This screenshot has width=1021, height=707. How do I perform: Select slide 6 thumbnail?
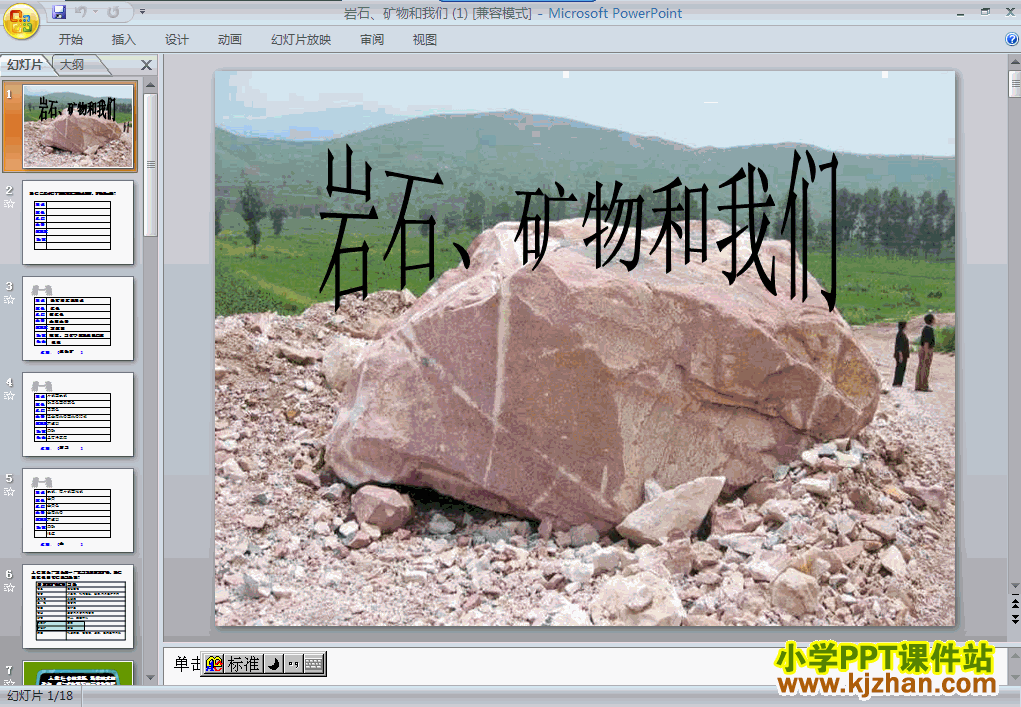[x=78, y=607]
